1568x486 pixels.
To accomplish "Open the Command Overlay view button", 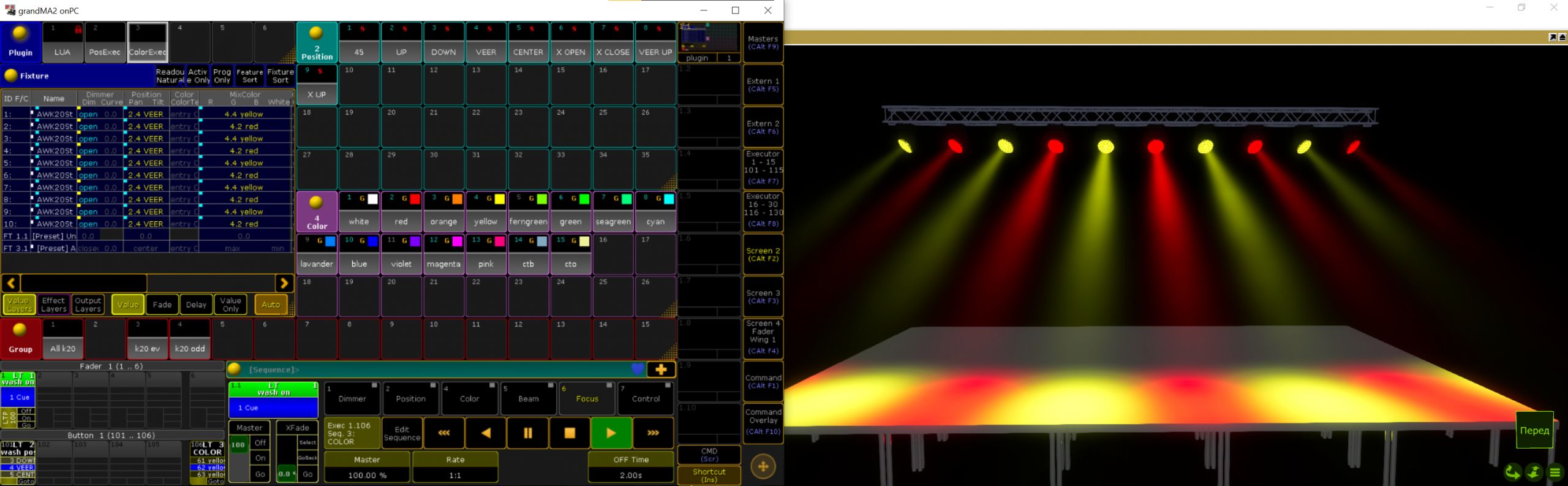I will (763, 421).
